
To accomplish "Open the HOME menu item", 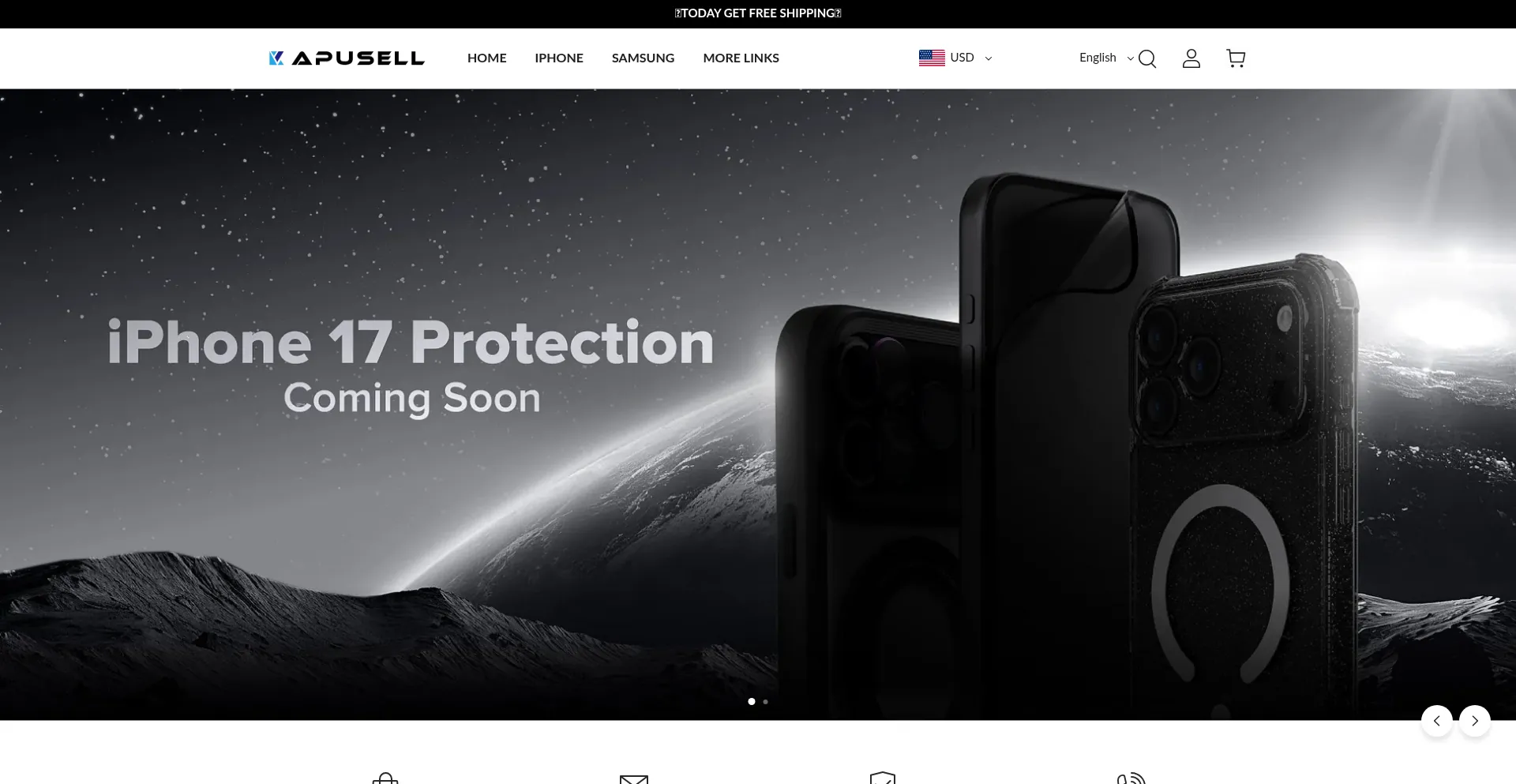I will pos(487,58).
